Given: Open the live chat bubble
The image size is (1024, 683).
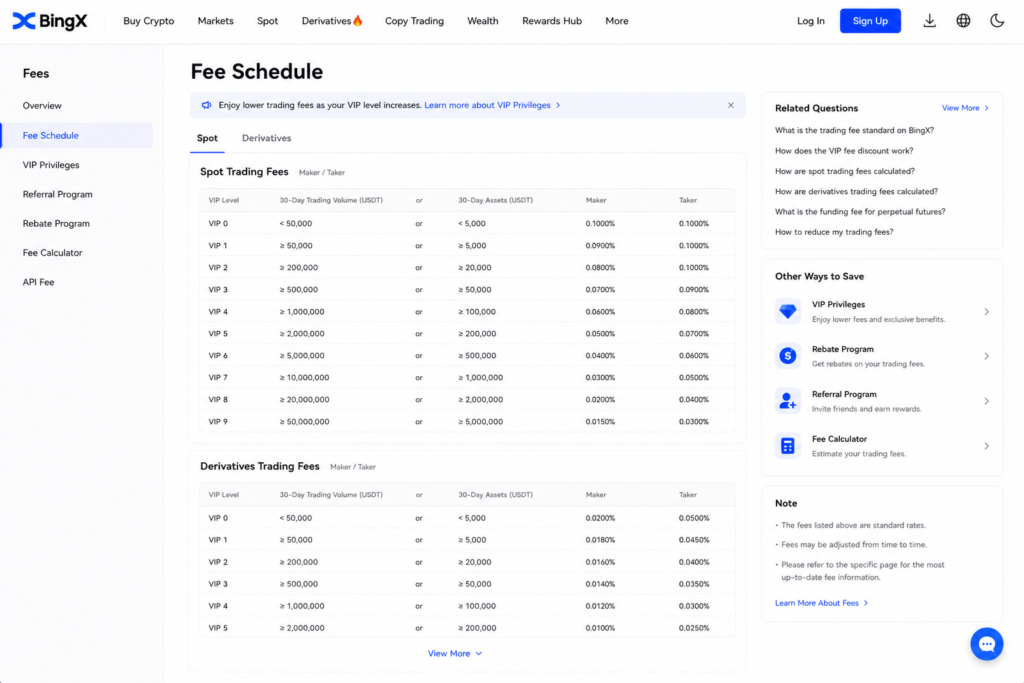Looking at the screenshot, I should coord(986,644).
